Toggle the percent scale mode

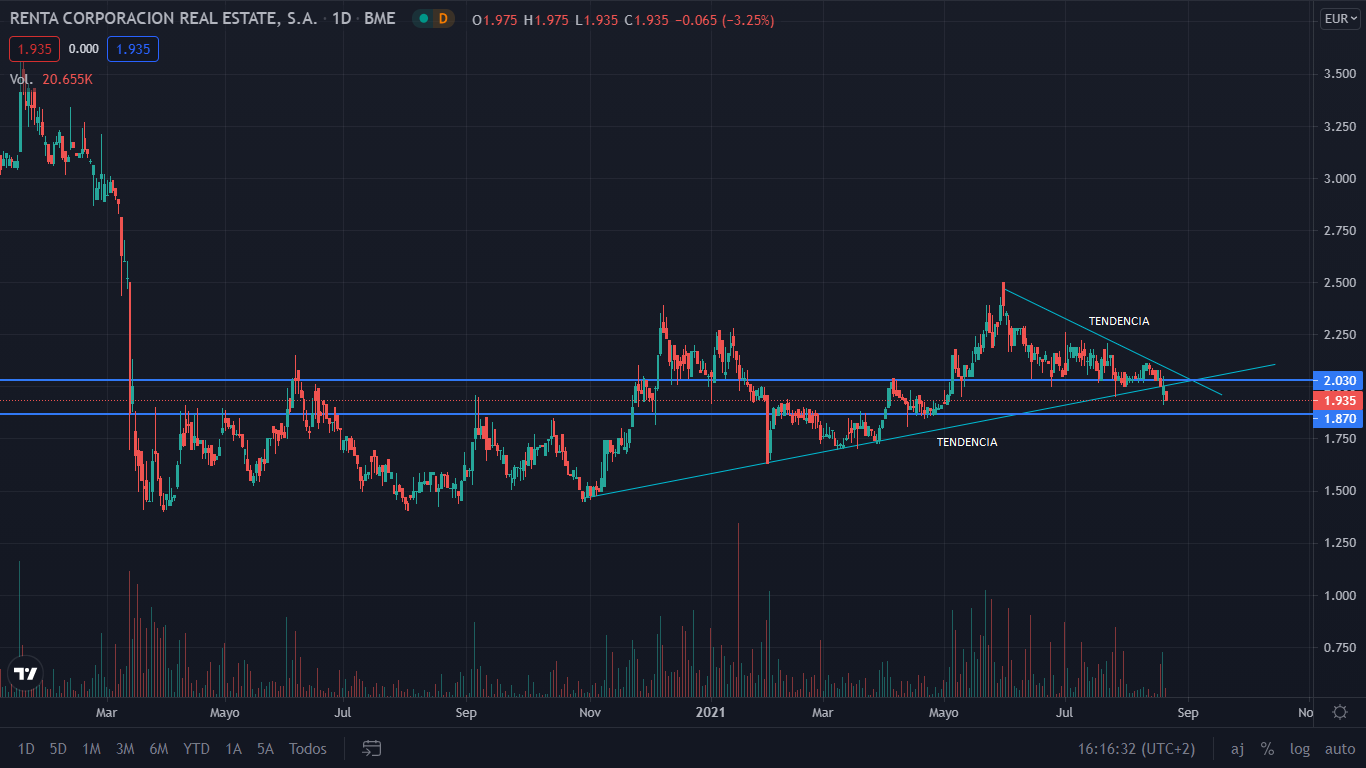click(x=1267, y=748)
